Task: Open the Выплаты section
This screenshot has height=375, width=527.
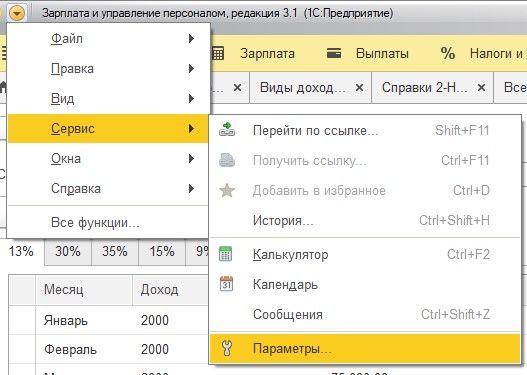Action: pos(382,54)
